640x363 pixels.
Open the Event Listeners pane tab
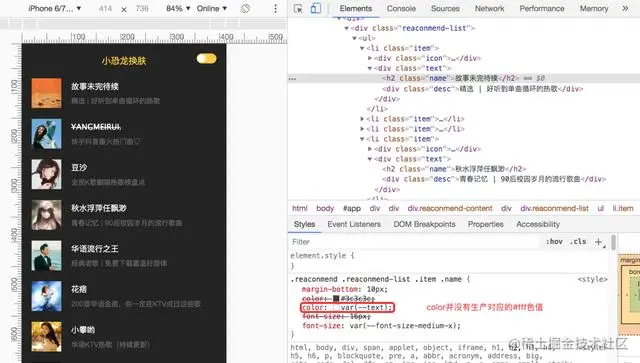(x=354, y=224)
